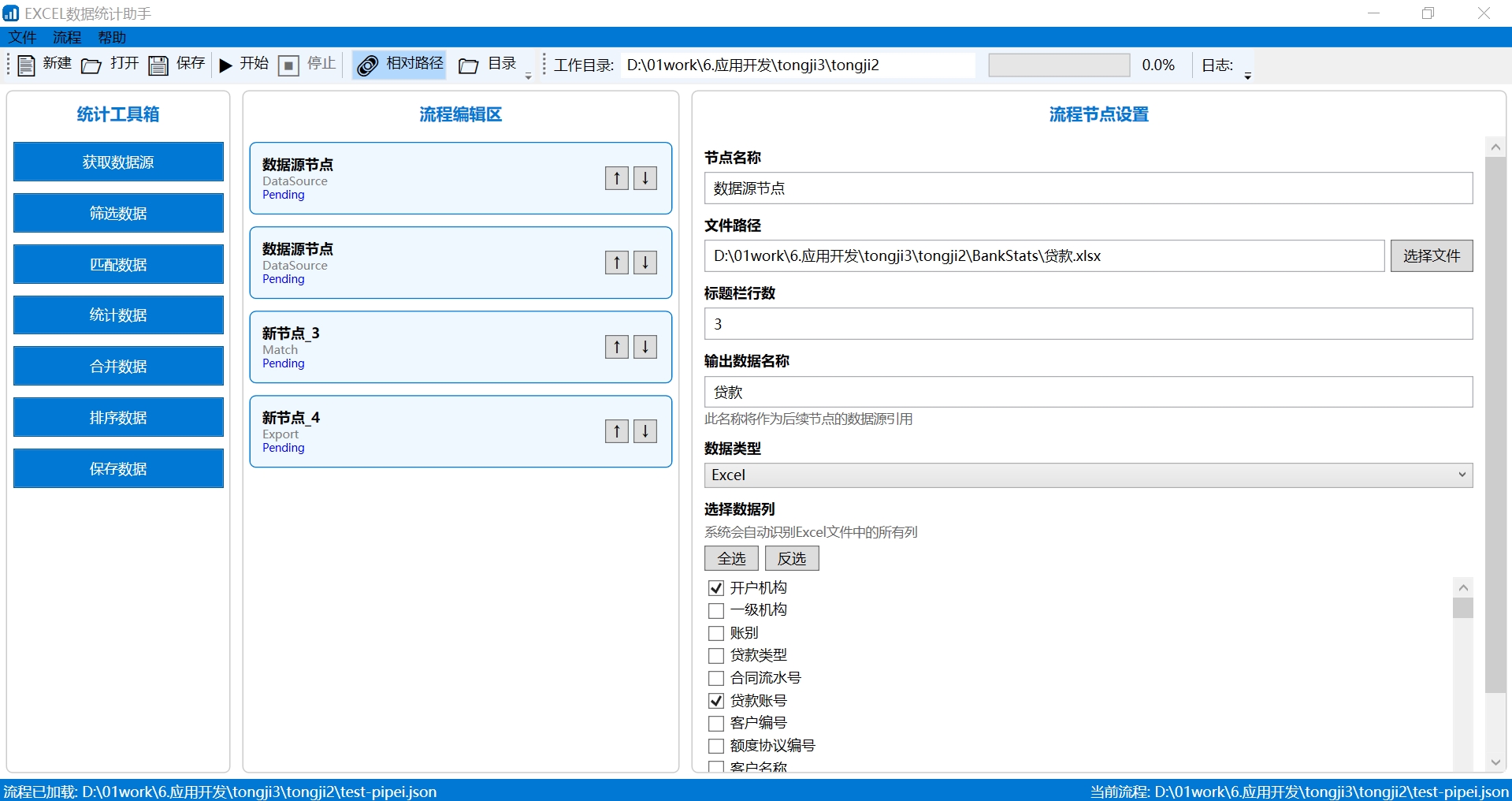Open a flow file with 打开 icon

(91, 65)
